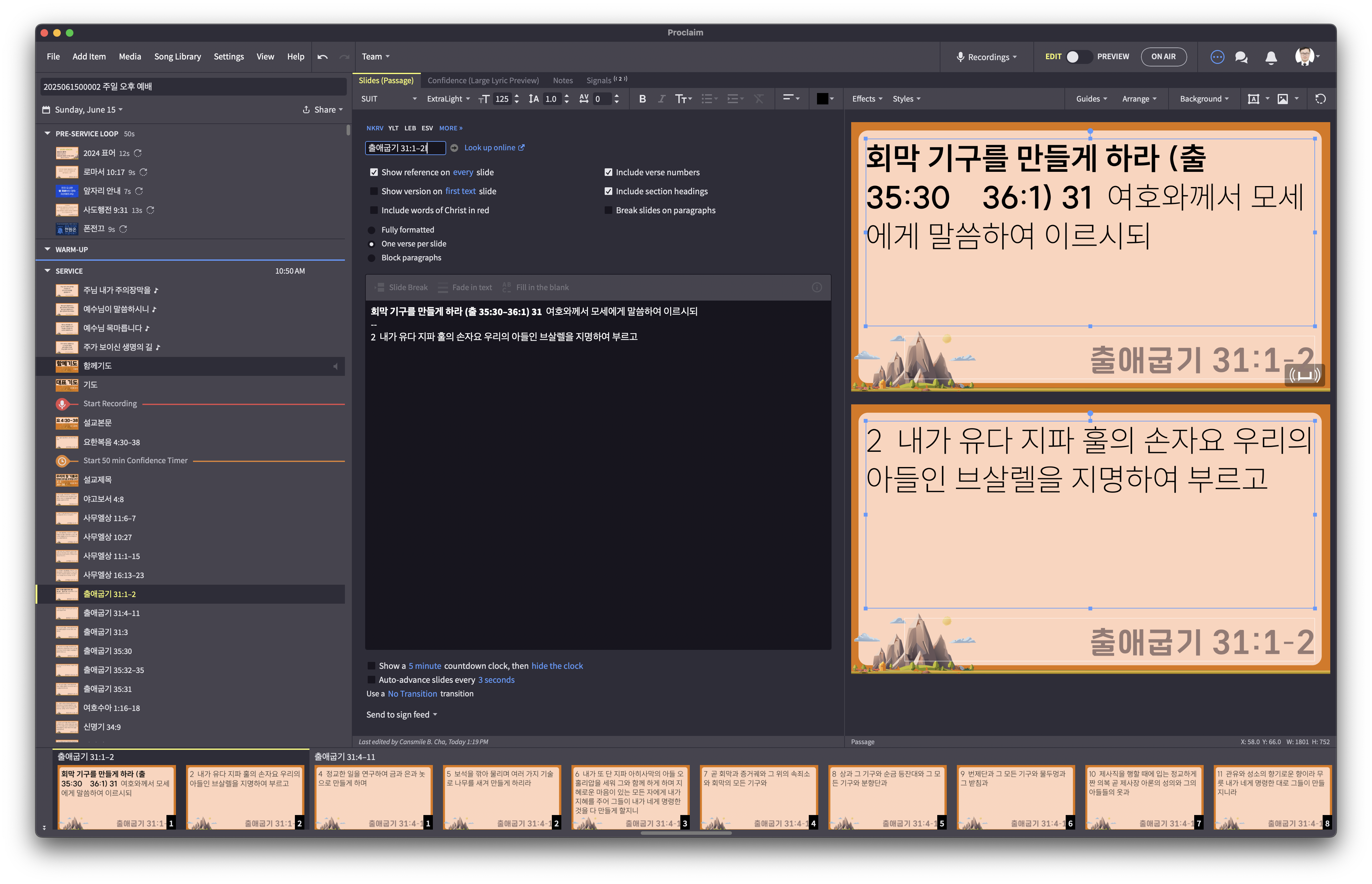The image size is (1372, 884).
Task: Open the Effects dropdown
Action: point(867,99)
